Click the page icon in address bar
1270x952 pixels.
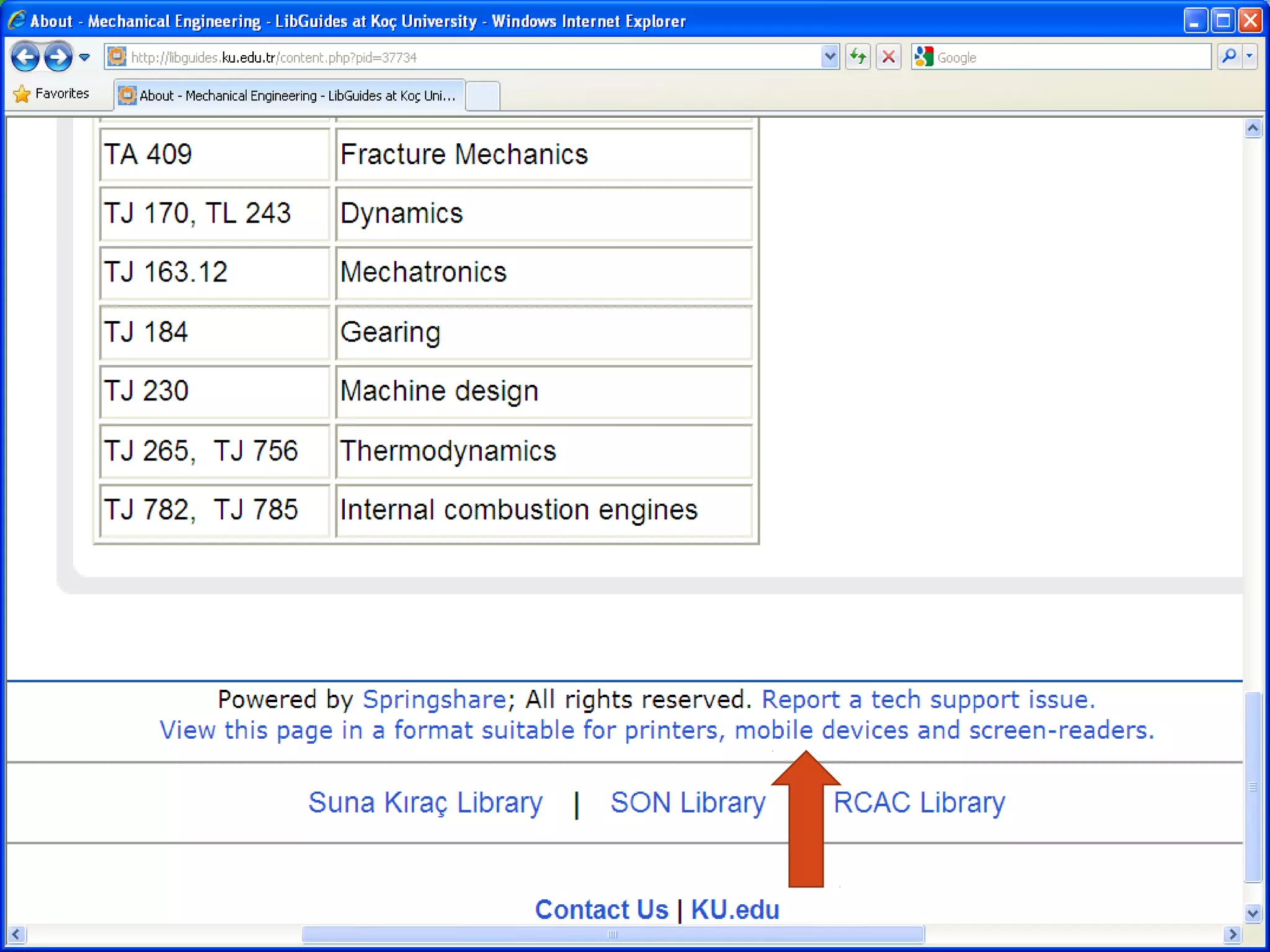116,57
